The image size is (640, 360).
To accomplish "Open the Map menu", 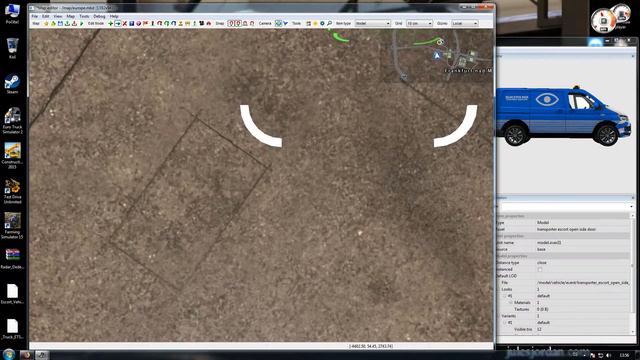I will [71, 16].
